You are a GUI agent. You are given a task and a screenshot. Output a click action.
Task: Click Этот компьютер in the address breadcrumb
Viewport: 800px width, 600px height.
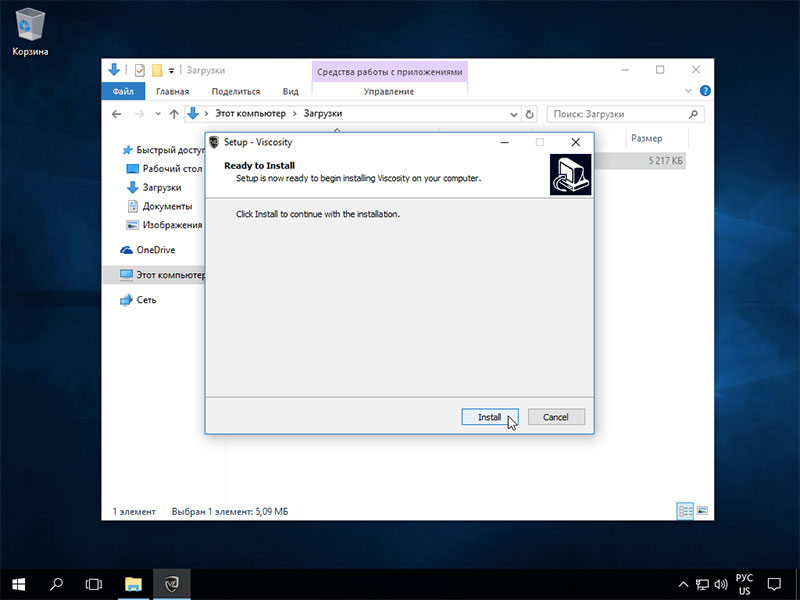click(x=250, y=114)
